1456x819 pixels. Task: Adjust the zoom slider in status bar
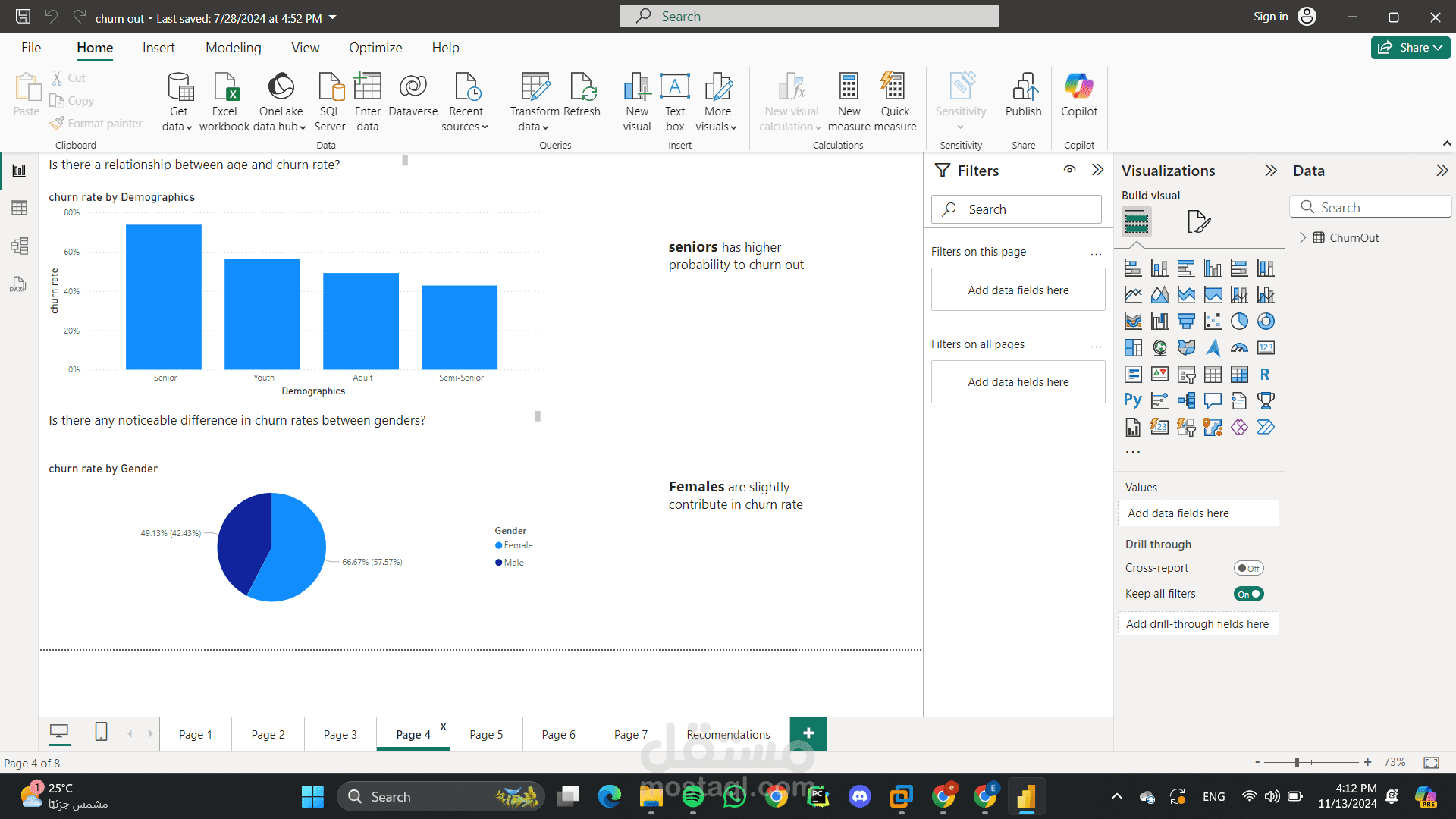click(x=1298, y=762)
